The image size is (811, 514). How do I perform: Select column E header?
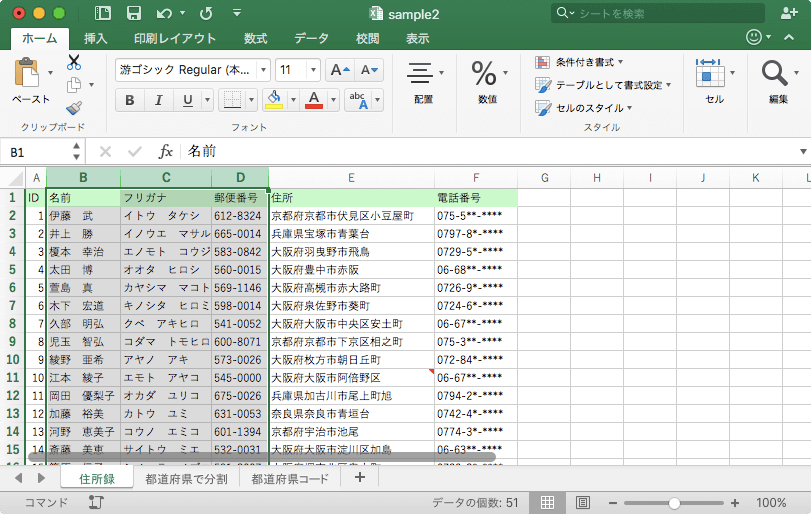click(x=351, y=178)
